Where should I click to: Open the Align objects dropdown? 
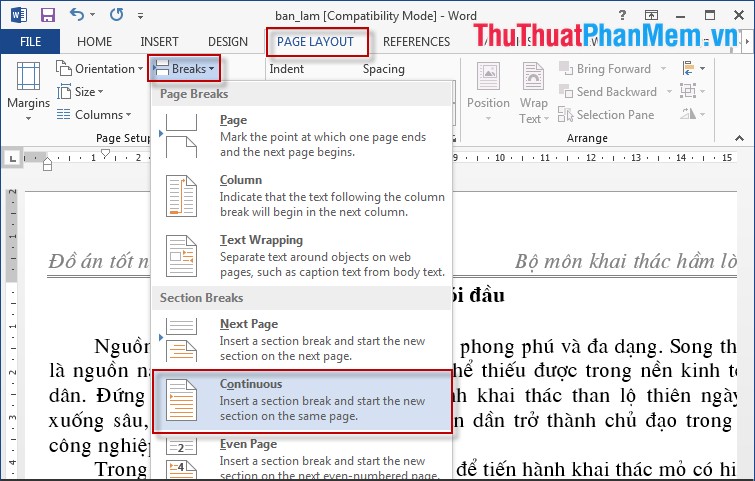pyautogui.click(x=693, y=68)
